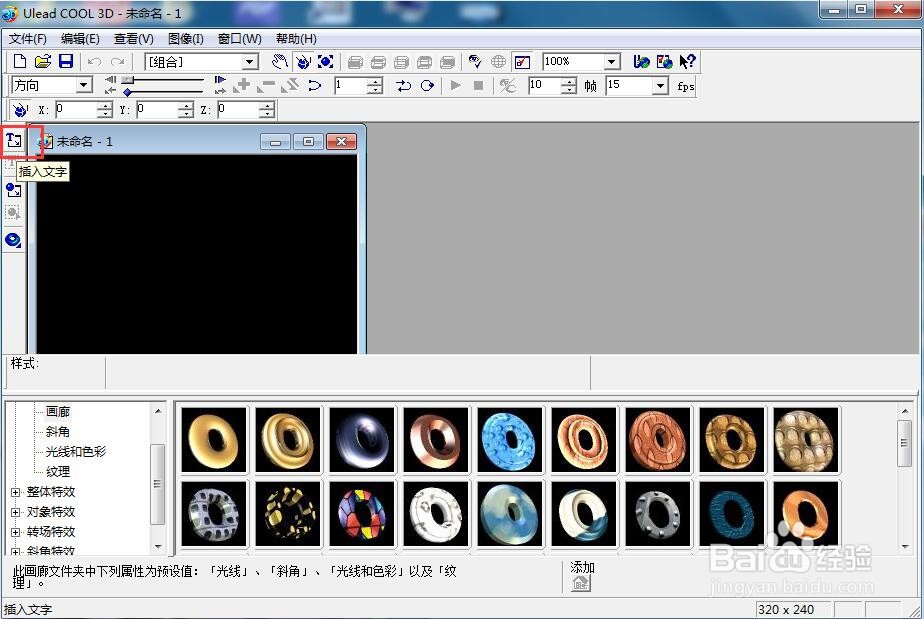Open the 方向 property dropdown
Image resolution: width=924 pixels, height=619 pixels.
point(84,85)
